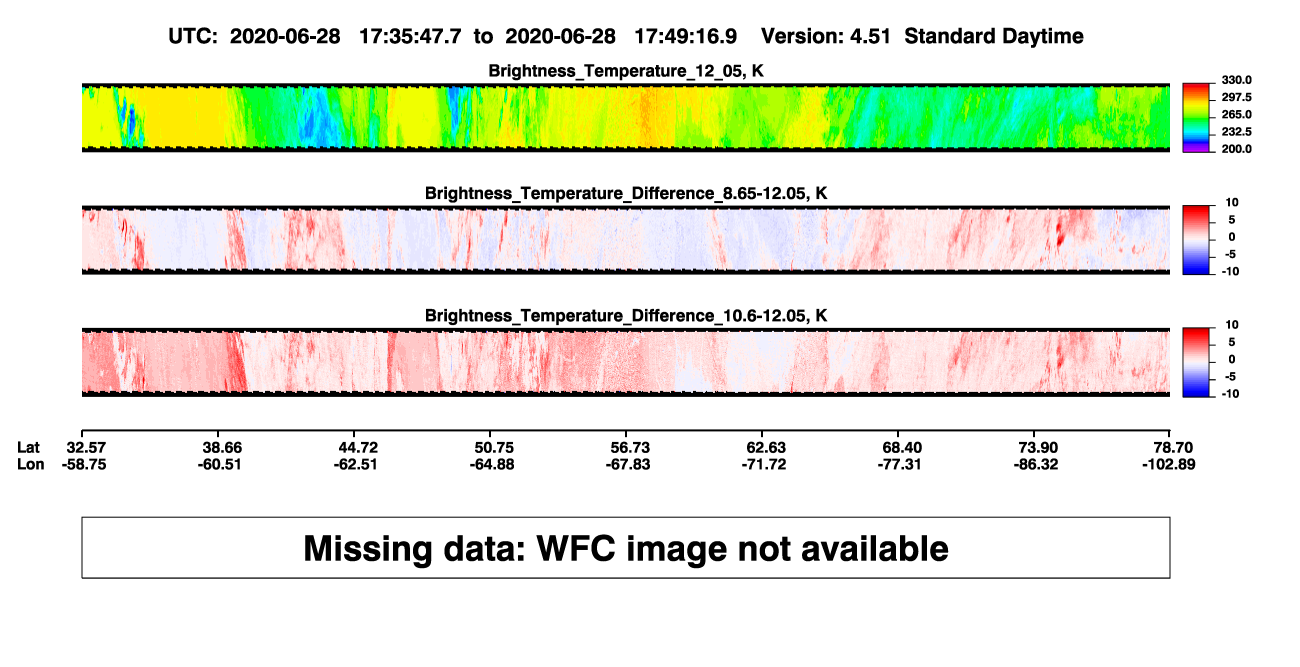Screen dimensions: 1300x667
Task: Click the red-blue color bar for 10.6-12.05
Action: click(1195, 362)
